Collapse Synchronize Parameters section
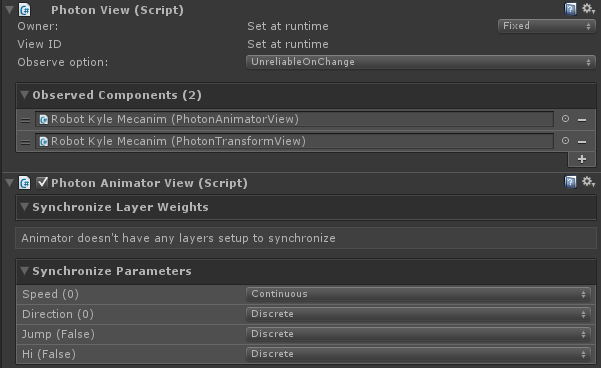Screen dimensions: 601x368 point(25,271)
